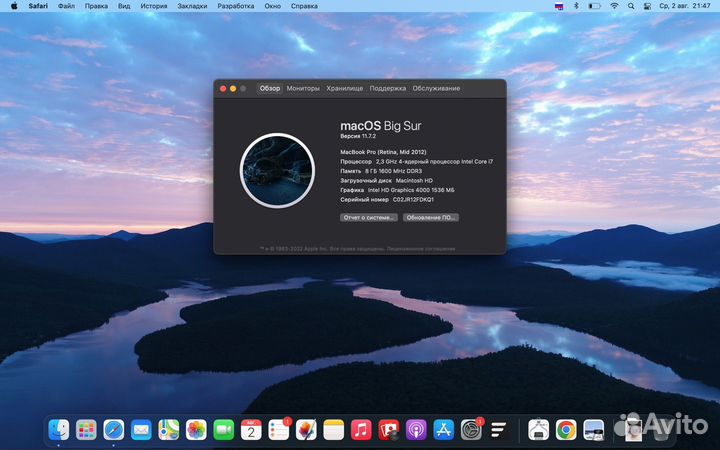Open Photo Booth from the Dock
Viewport: 720px width, 450px height.
tap(389, 430)
